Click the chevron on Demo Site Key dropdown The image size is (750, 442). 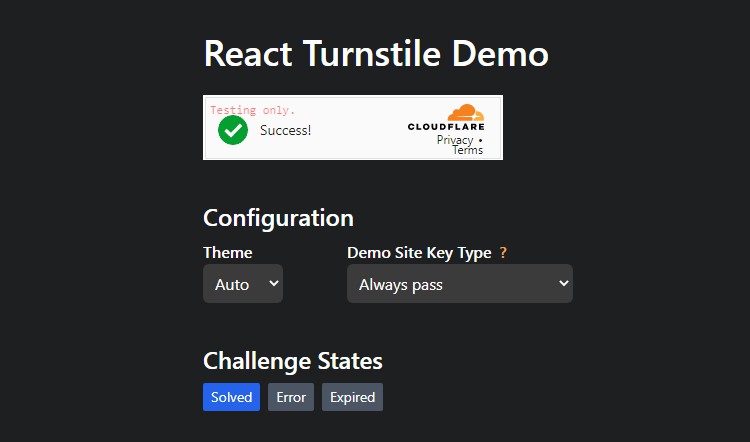563,284
